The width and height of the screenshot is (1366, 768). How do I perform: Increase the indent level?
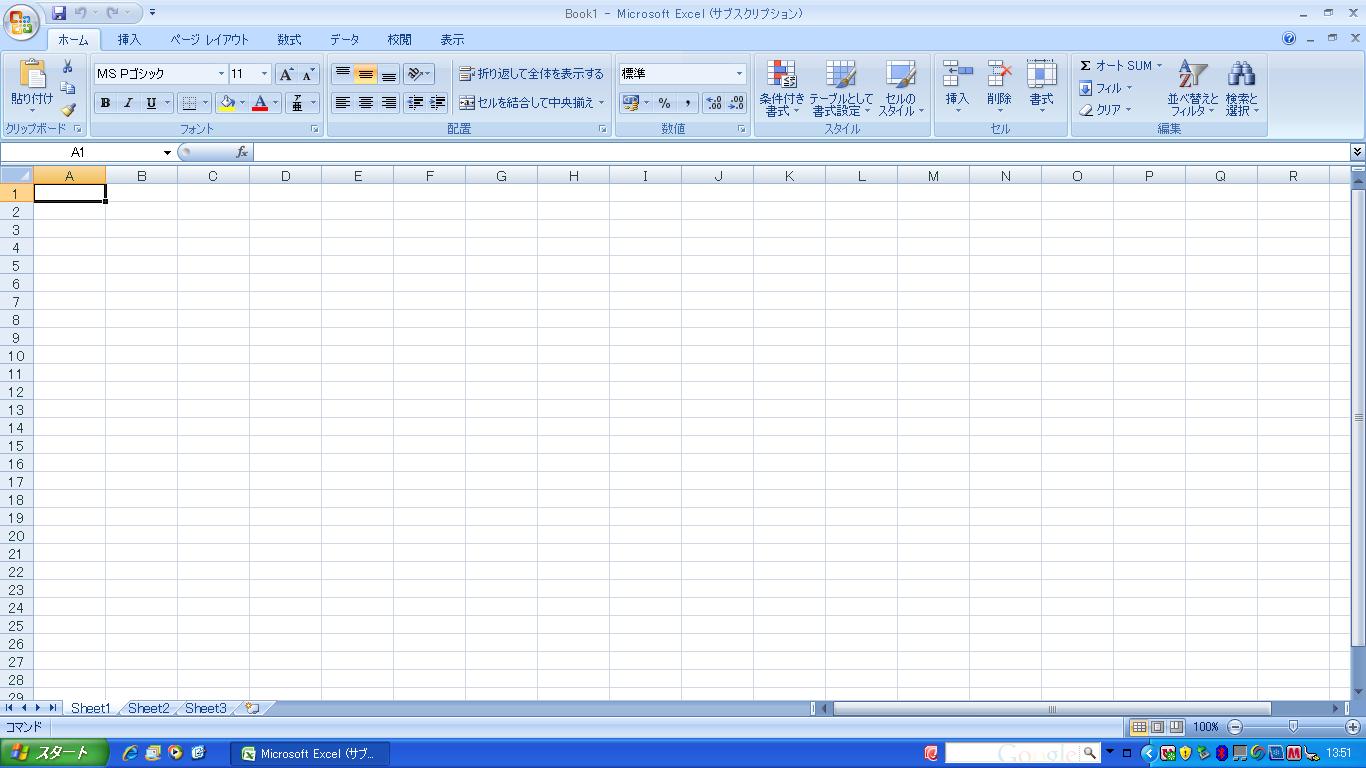(438, 103)
